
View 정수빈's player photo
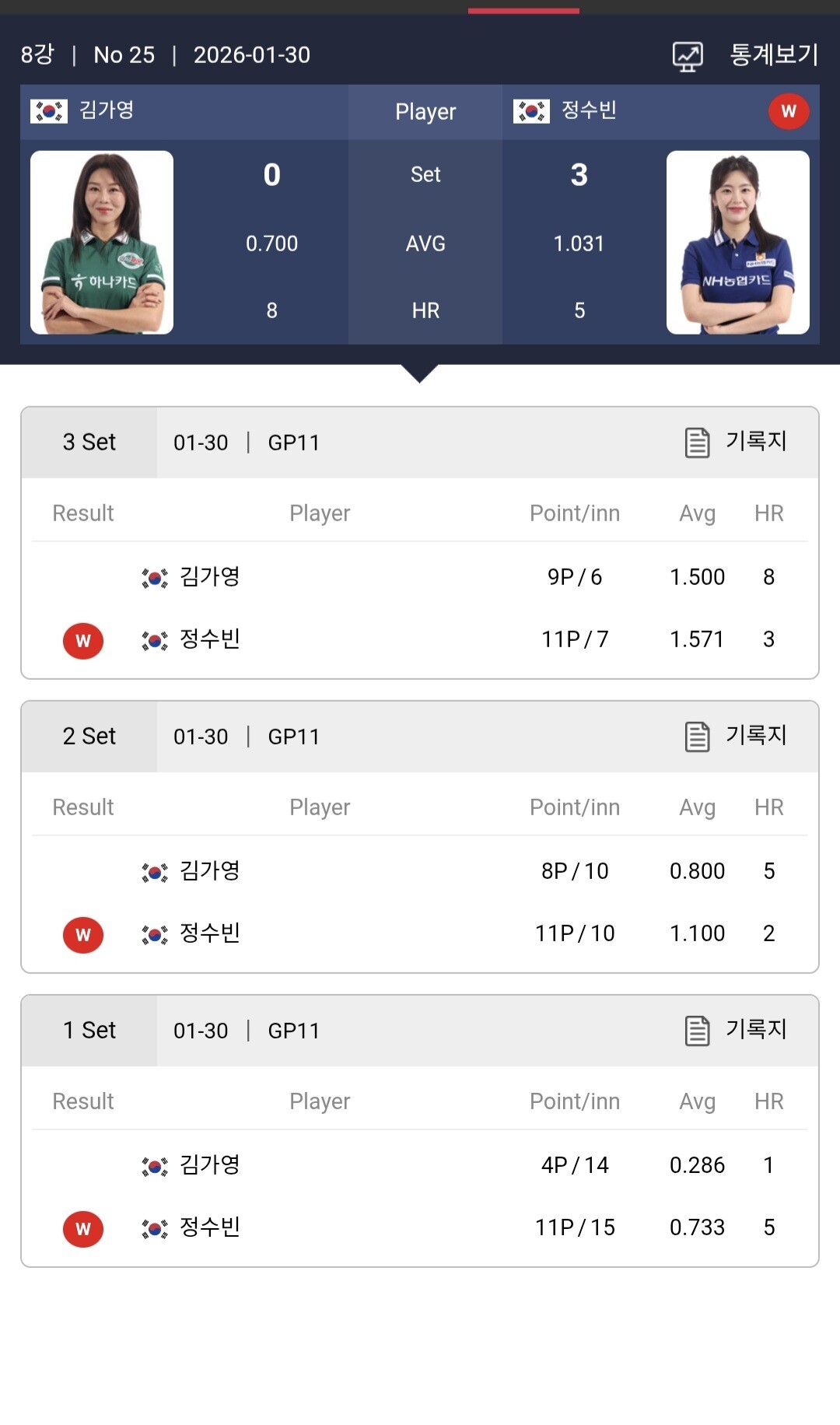[738, 243]
